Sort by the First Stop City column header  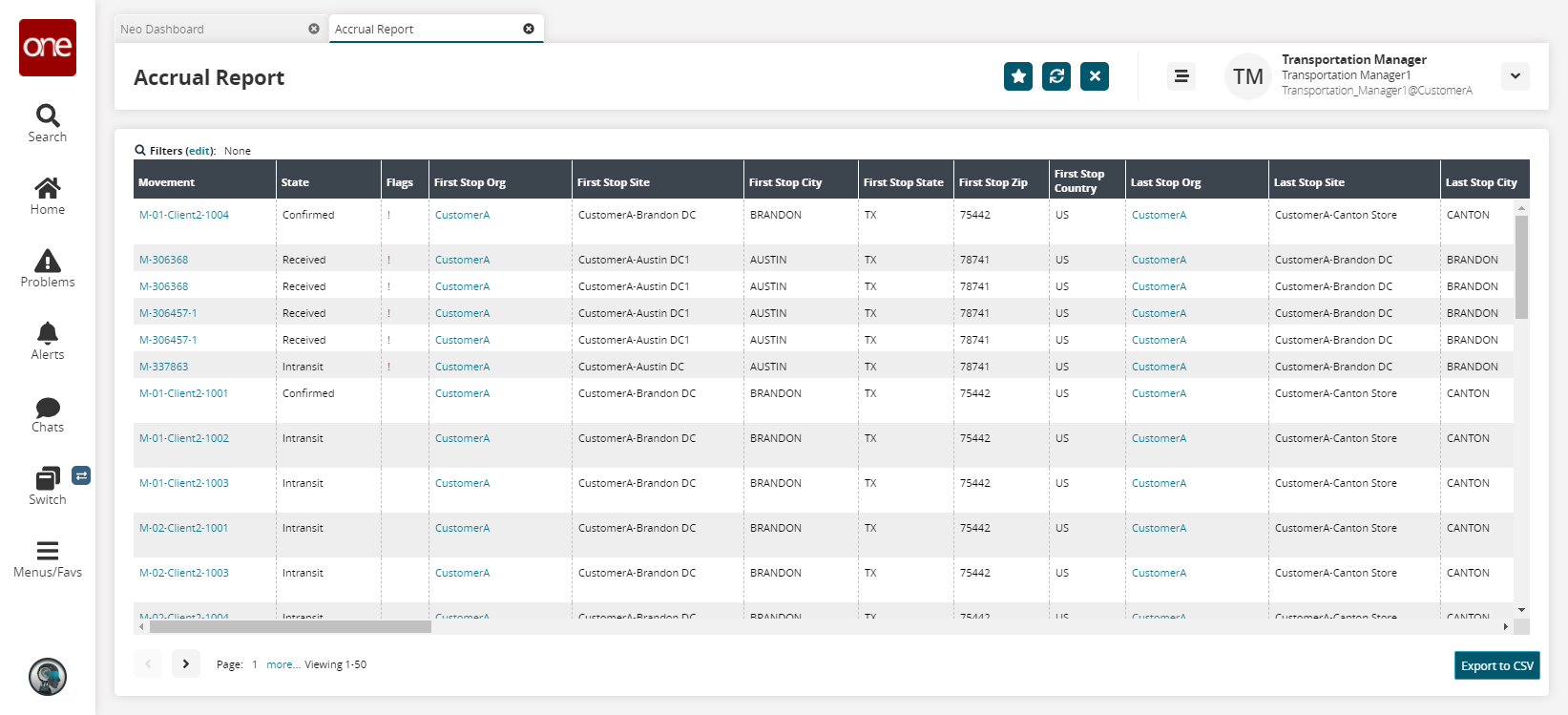click(x=785, y=182)
